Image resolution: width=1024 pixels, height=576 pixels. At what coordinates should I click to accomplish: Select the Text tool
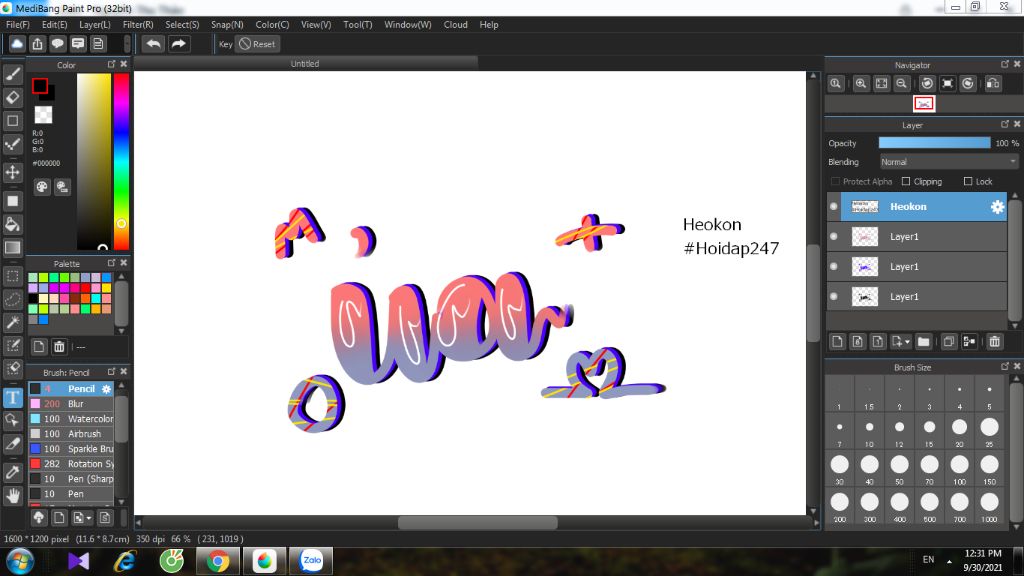click(x=12, y=397)
